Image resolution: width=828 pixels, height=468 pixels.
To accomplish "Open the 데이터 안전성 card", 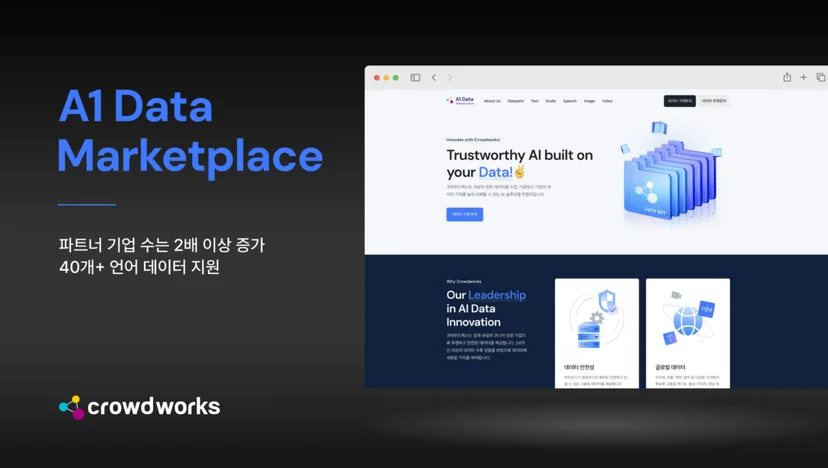I will tap(597, 333).
